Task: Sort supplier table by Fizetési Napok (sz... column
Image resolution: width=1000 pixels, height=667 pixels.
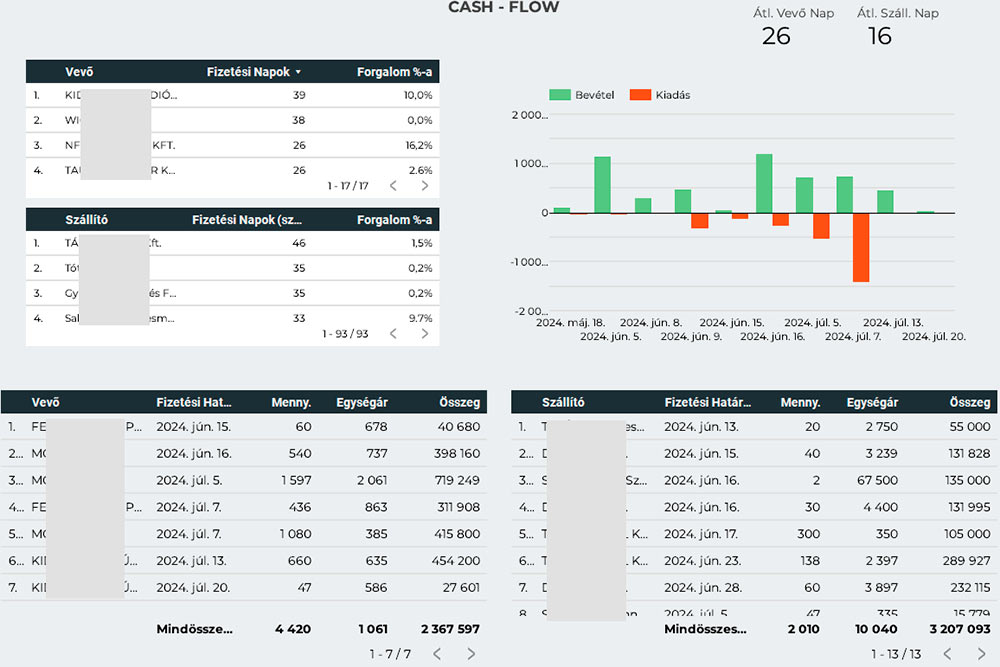Action: coord(246,220)
